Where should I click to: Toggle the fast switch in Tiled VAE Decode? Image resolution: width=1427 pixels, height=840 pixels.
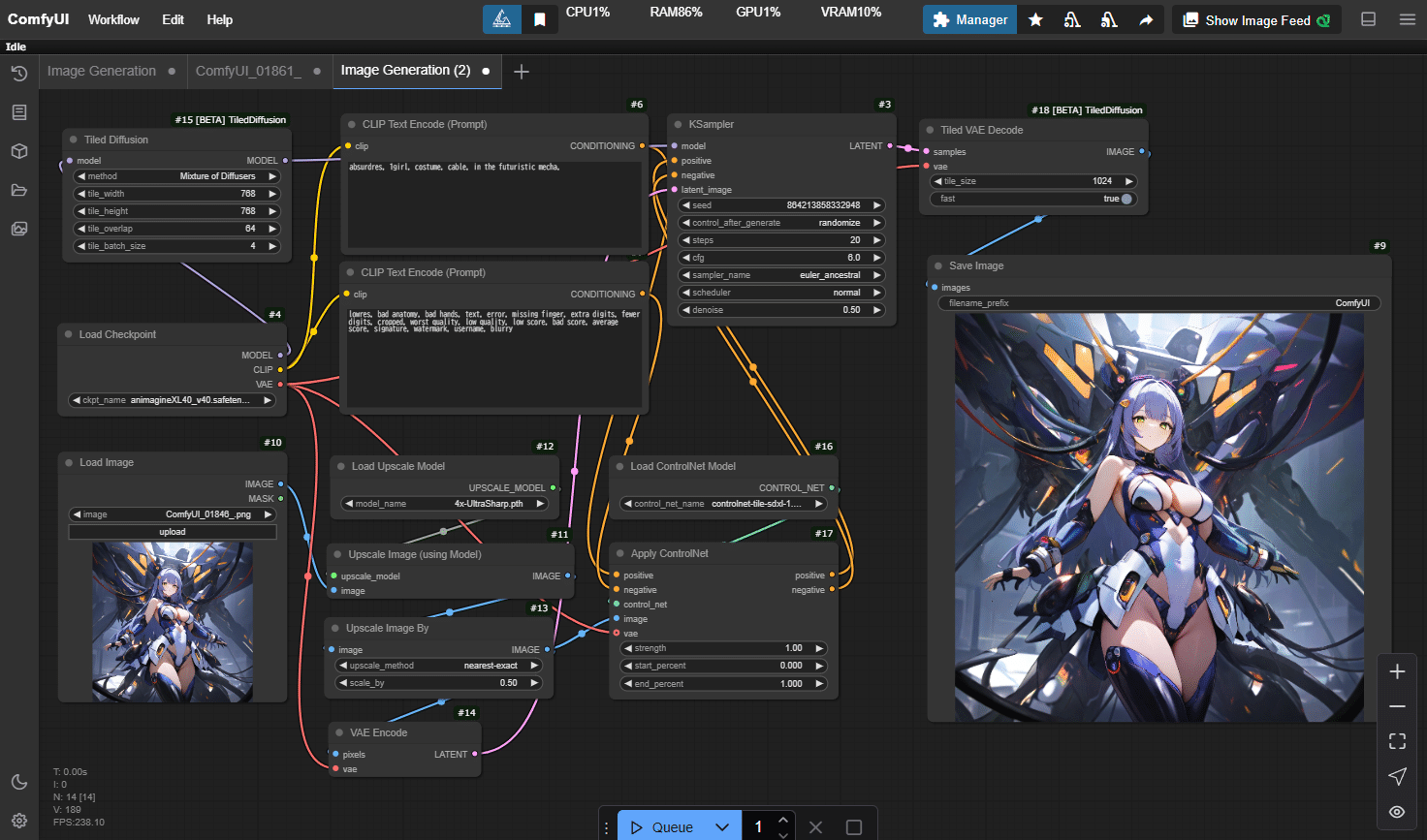[x=1126, y=199]
